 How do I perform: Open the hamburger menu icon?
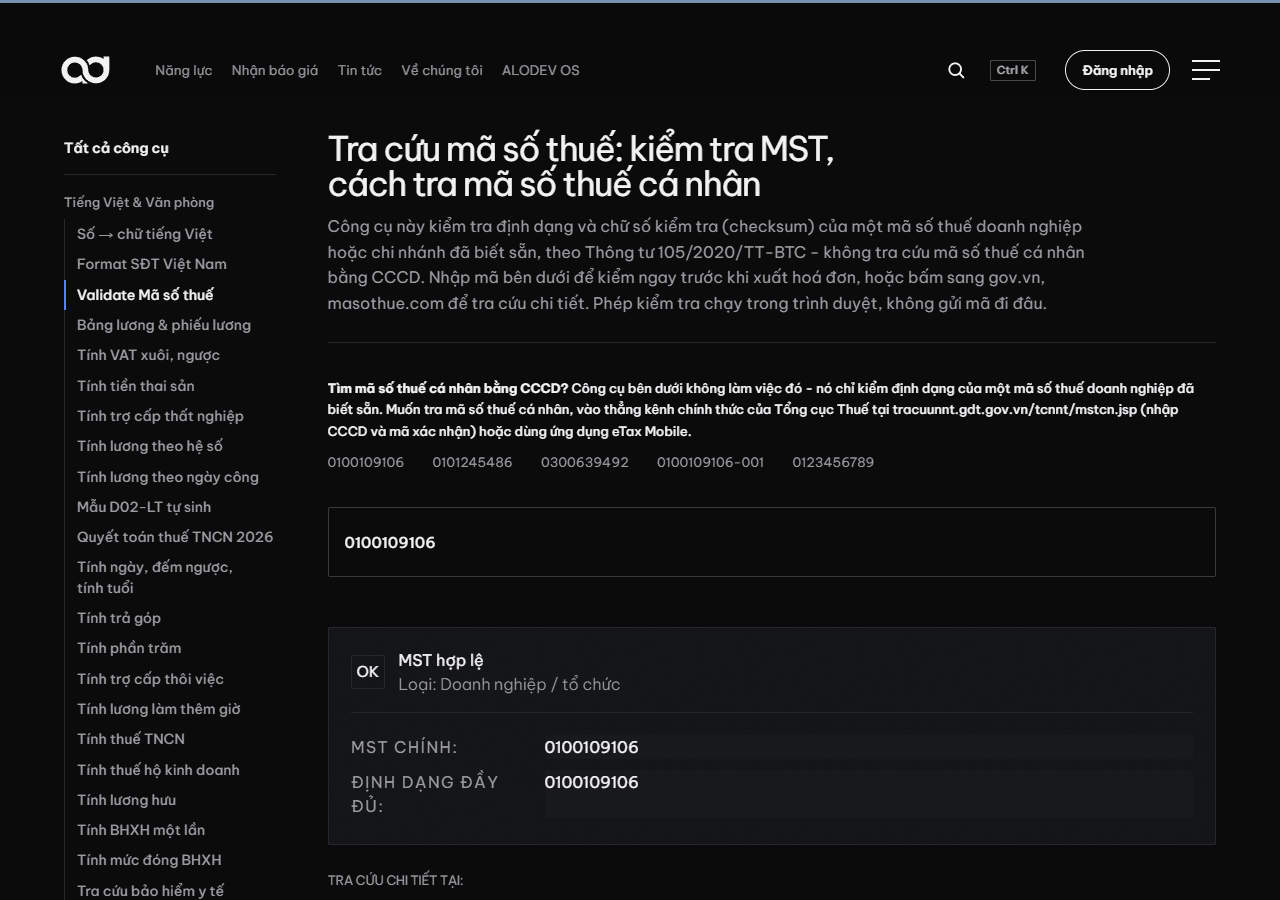click(1206, 70)
